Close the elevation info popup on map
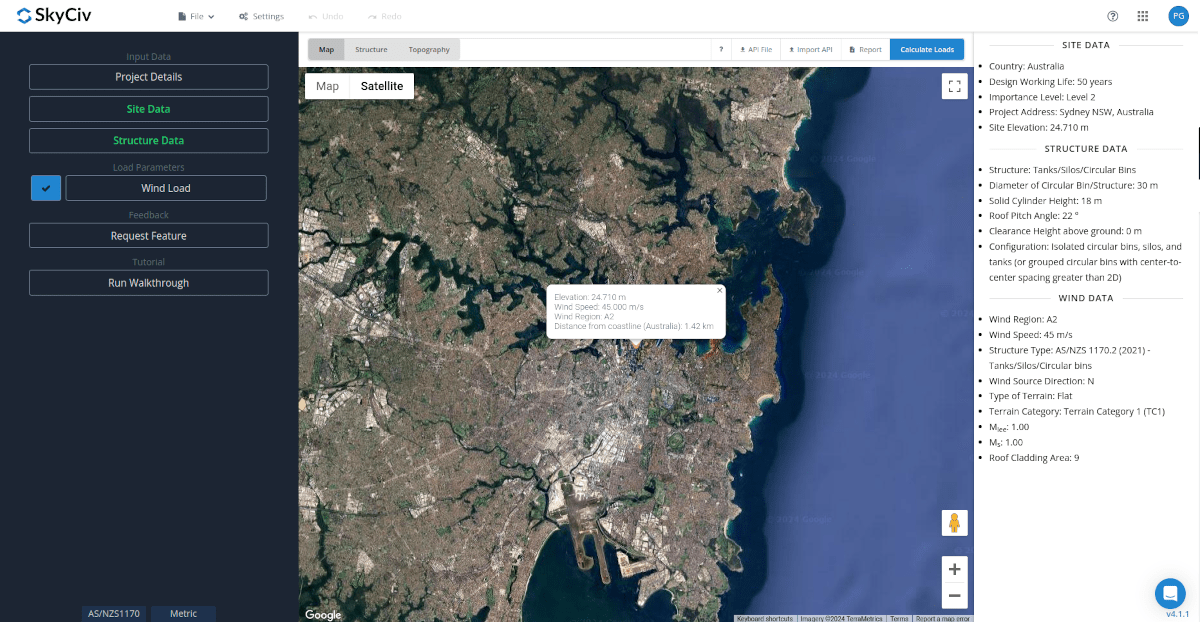 point(719,290)
